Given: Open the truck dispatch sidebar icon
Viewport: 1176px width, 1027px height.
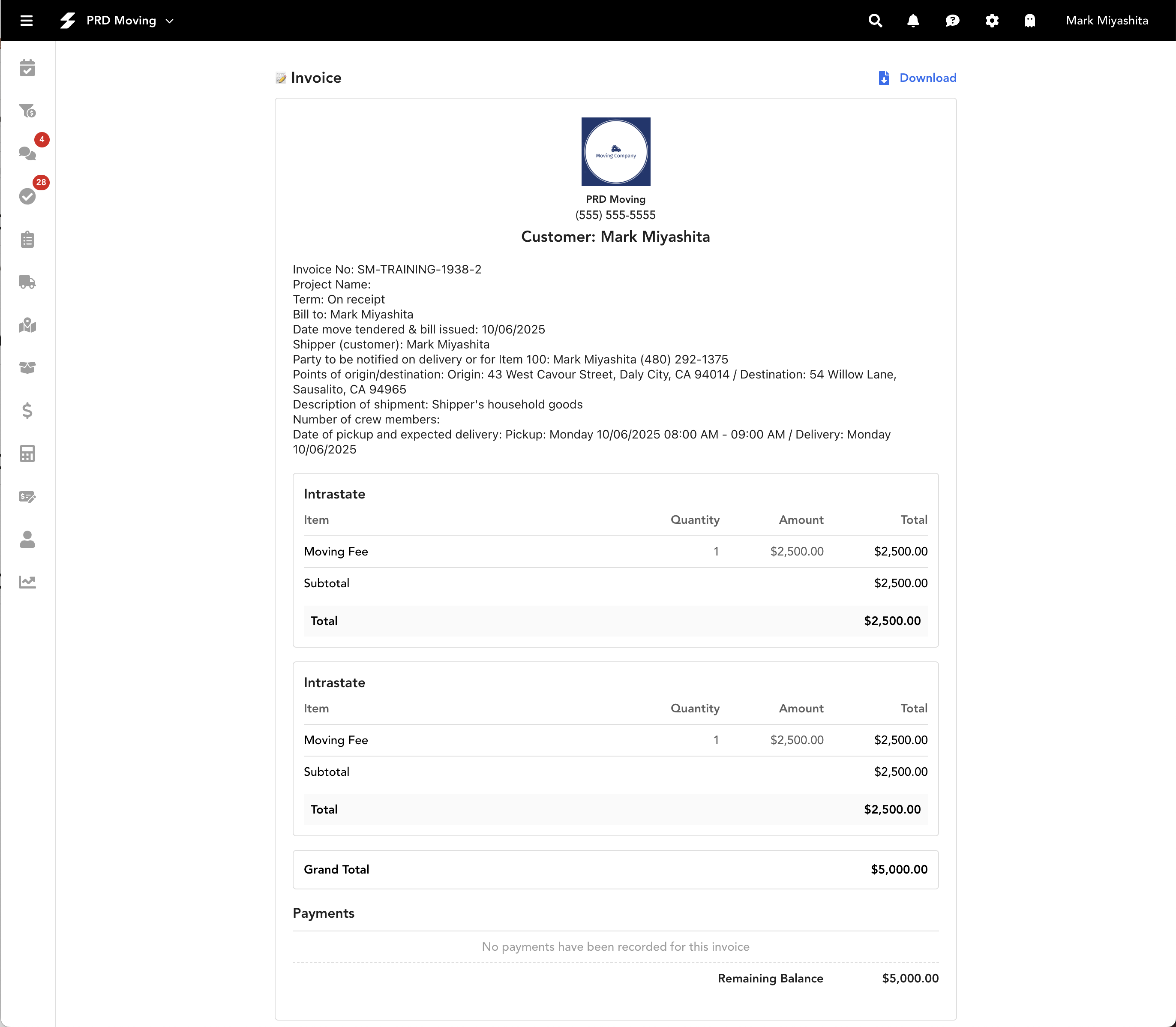Looking at the screenshot, I should point(27,282).
